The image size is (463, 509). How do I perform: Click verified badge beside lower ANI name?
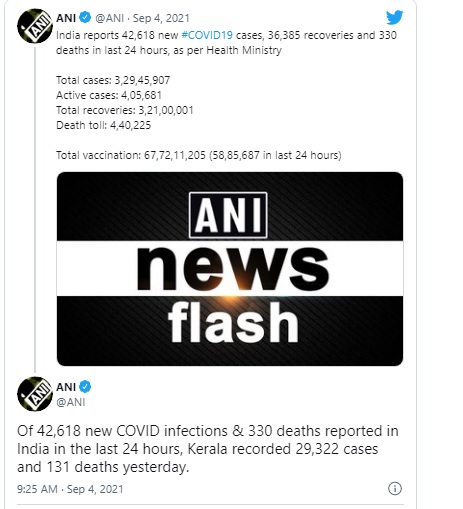(86, 387)
